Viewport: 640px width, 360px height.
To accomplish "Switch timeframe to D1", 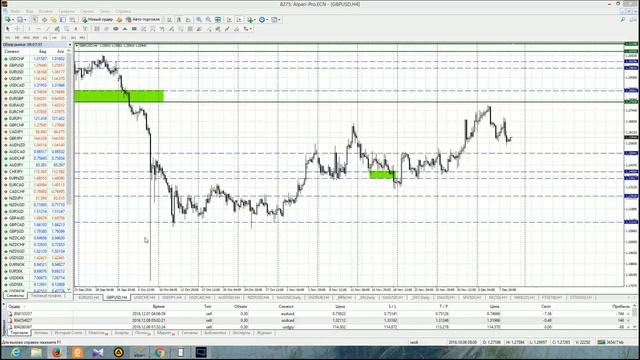I will (64, 38).
